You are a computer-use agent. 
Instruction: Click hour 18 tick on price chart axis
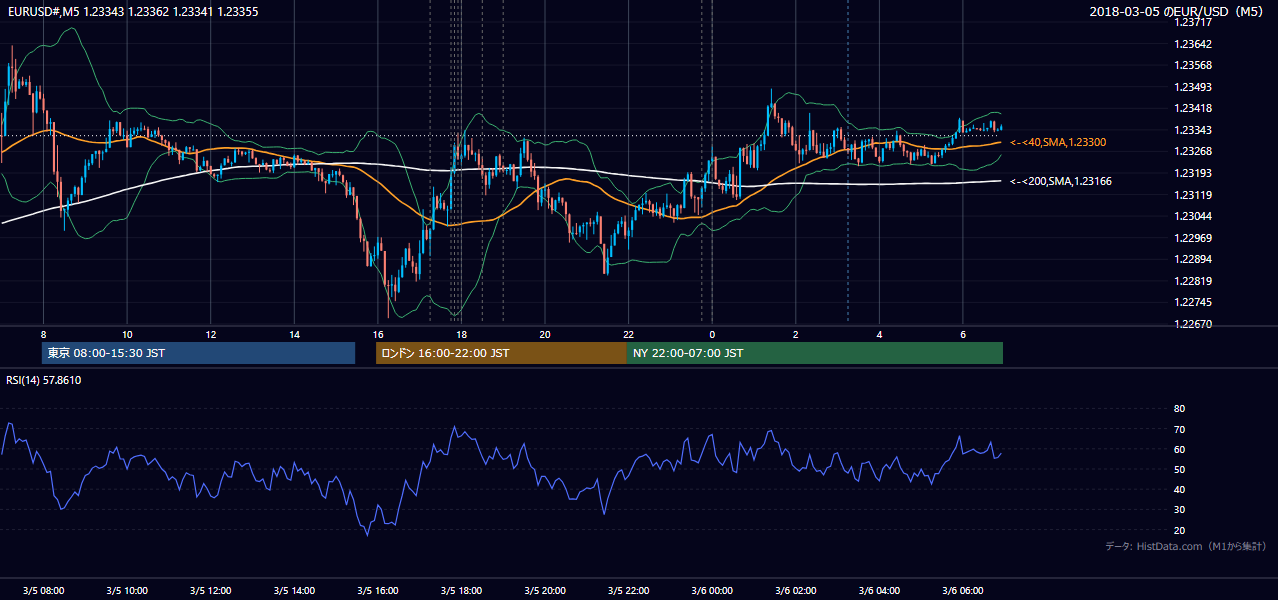461,334
